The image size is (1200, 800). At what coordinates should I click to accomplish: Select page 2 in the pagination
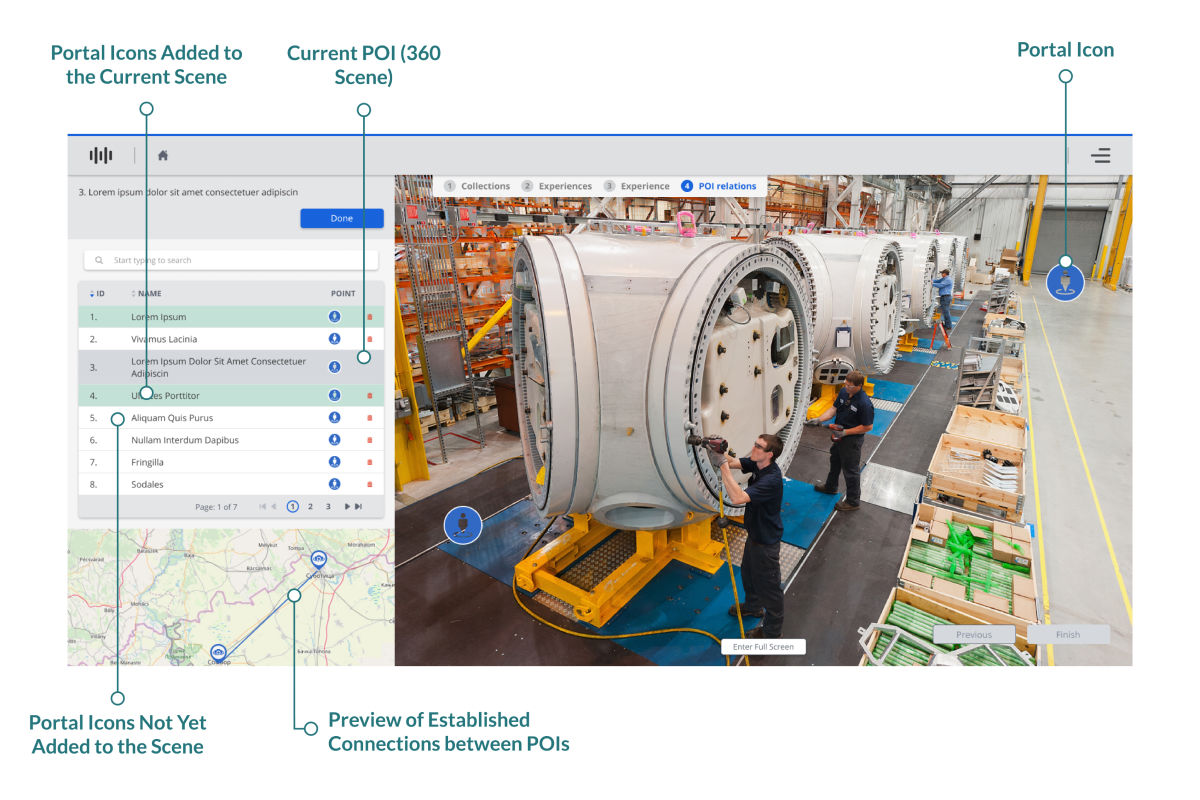pyautogui.click(x=310, y=507)
